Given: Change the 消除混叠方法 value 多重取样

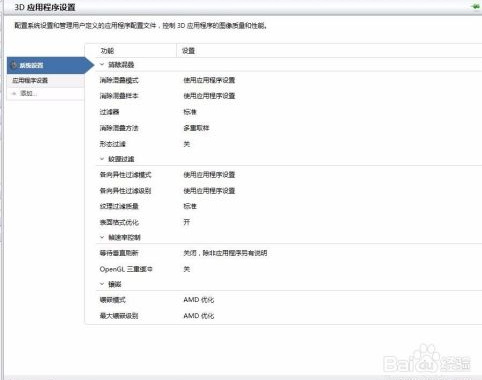Looking at the screenshot, I should click(x=196, y=128).
